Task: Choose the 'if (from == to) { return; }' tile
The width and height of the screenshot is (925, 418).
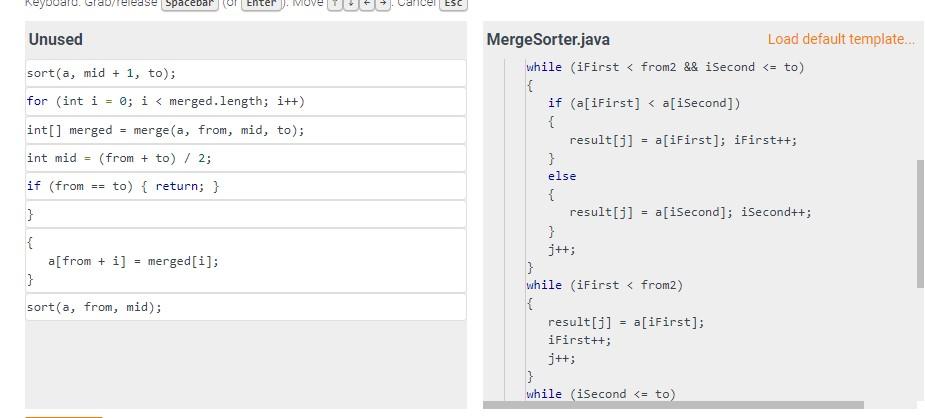Action: click(x=245, y=186)
